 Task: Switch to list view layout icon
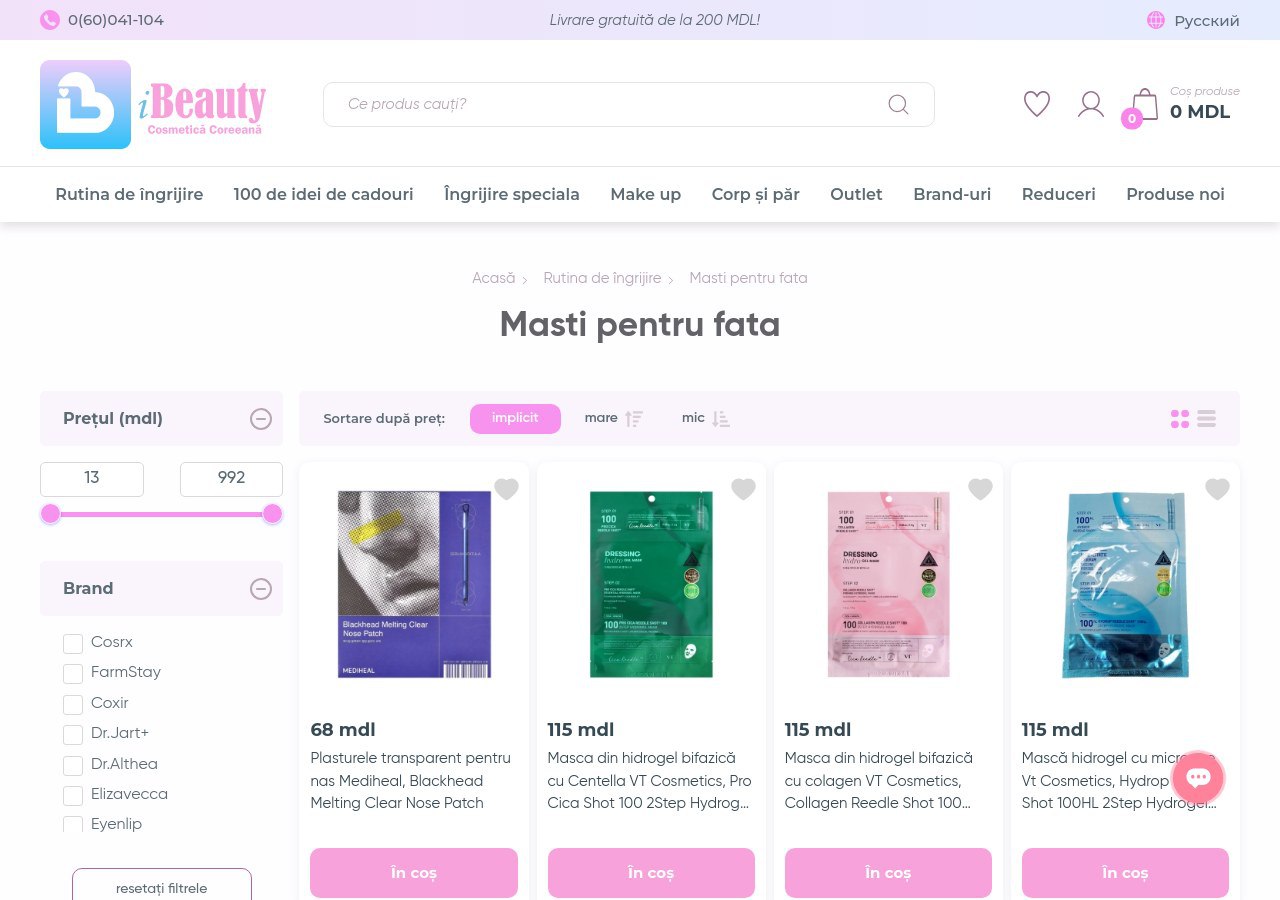1206,419
